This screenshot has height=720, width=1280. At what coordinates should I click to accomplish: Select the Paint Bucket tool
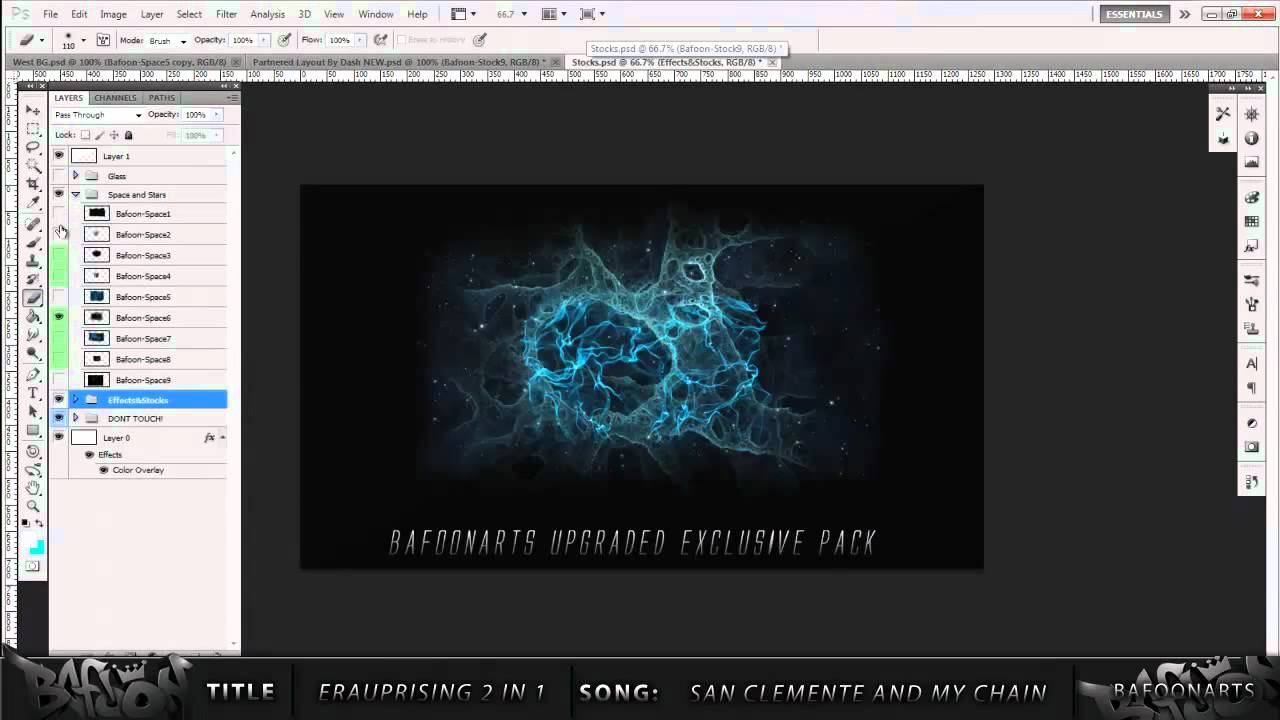(x=33, y=317)
